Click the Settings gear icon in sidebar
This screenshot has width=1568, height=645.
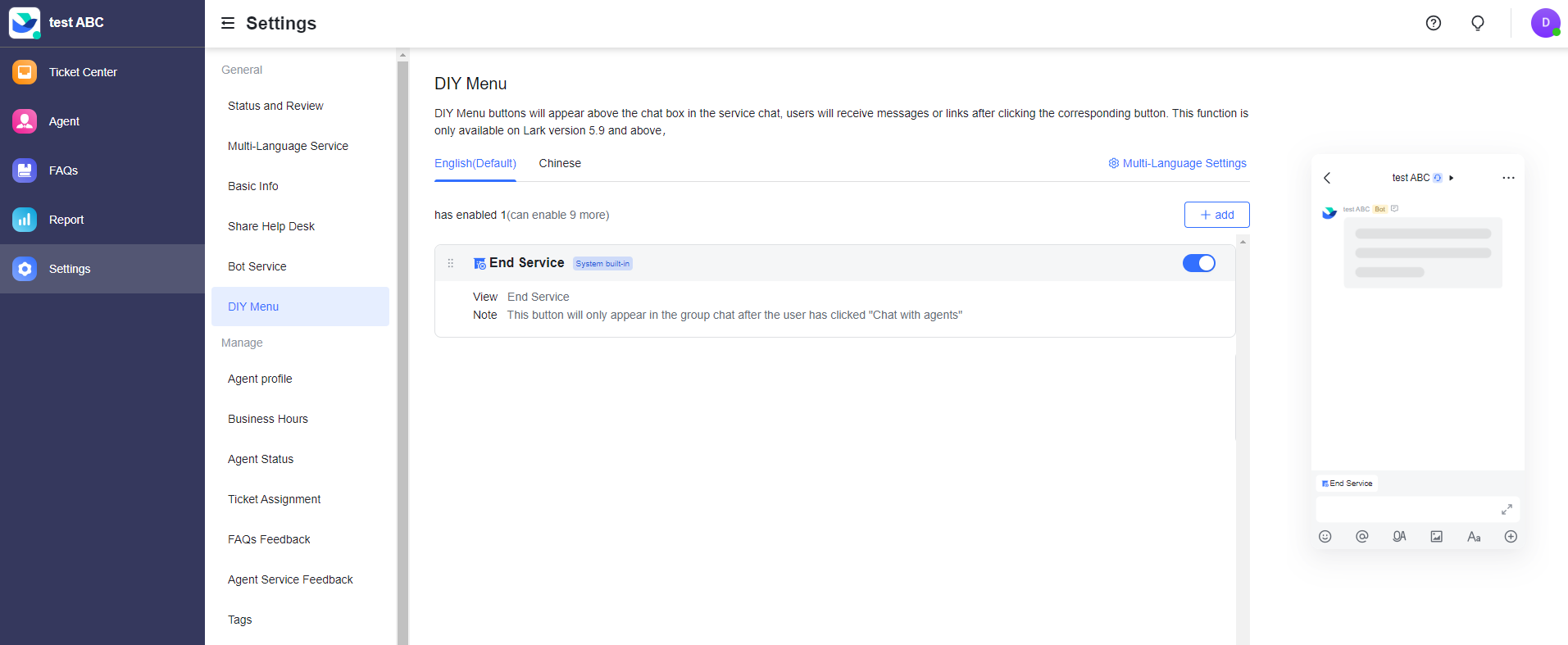click(25, 269)
